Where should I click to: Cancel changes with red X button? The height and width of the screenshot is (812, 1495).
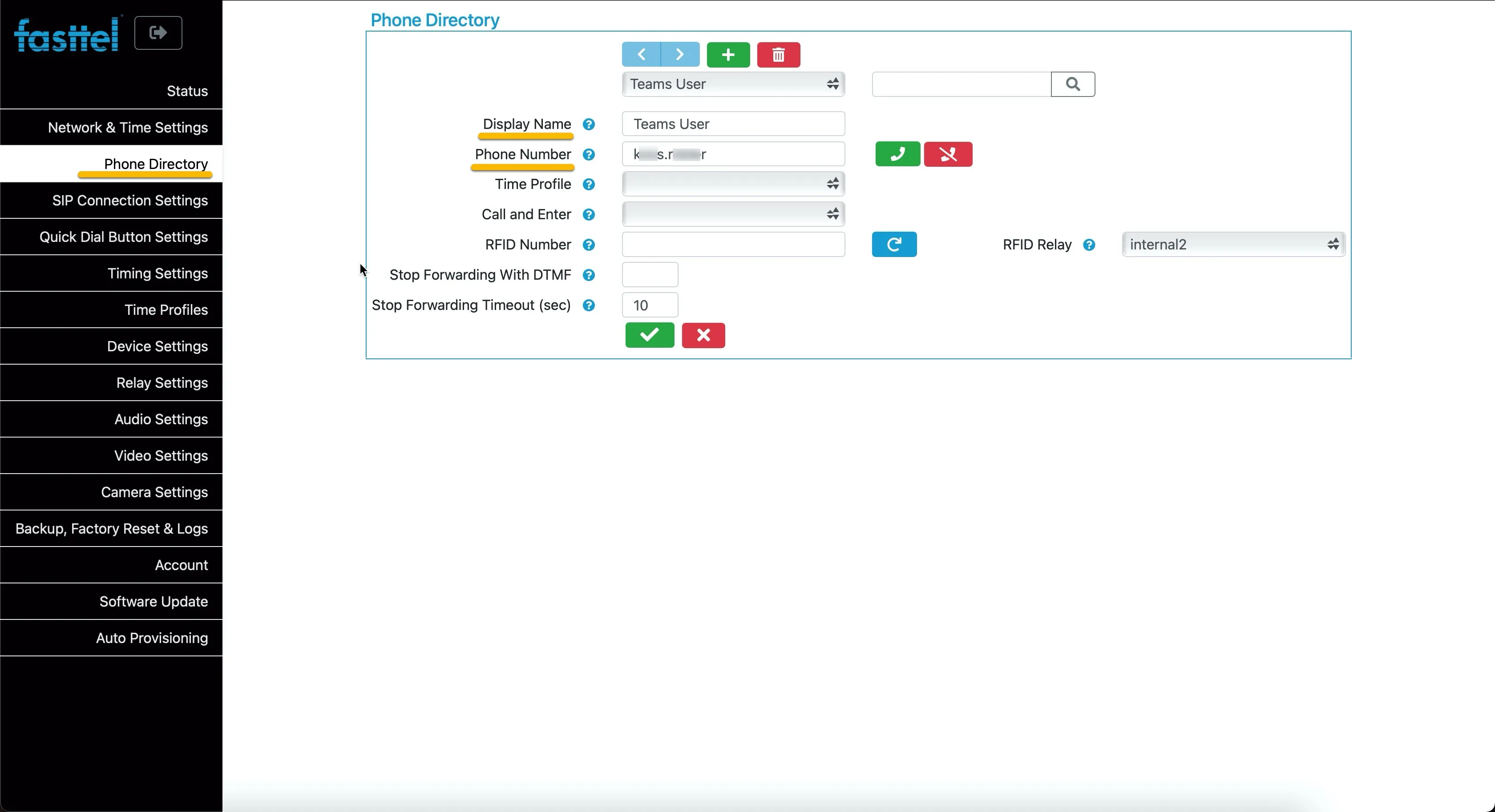pos(703,335)
